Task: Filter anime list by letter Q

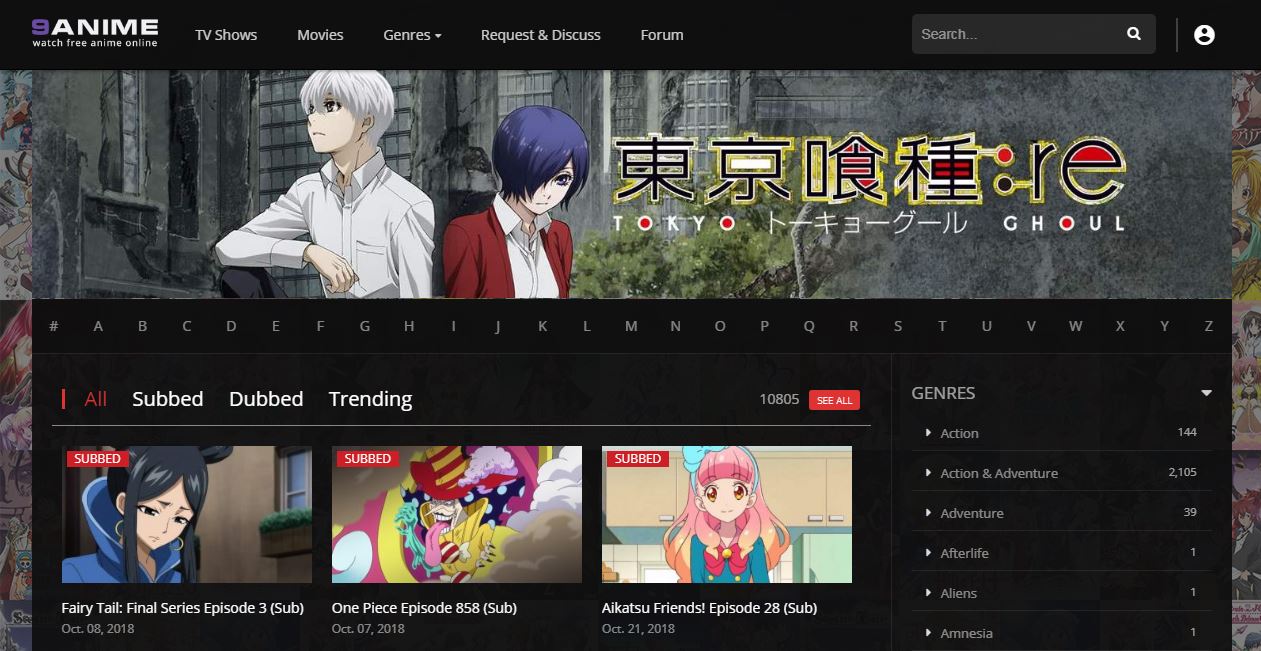Action: pos(809,326)
